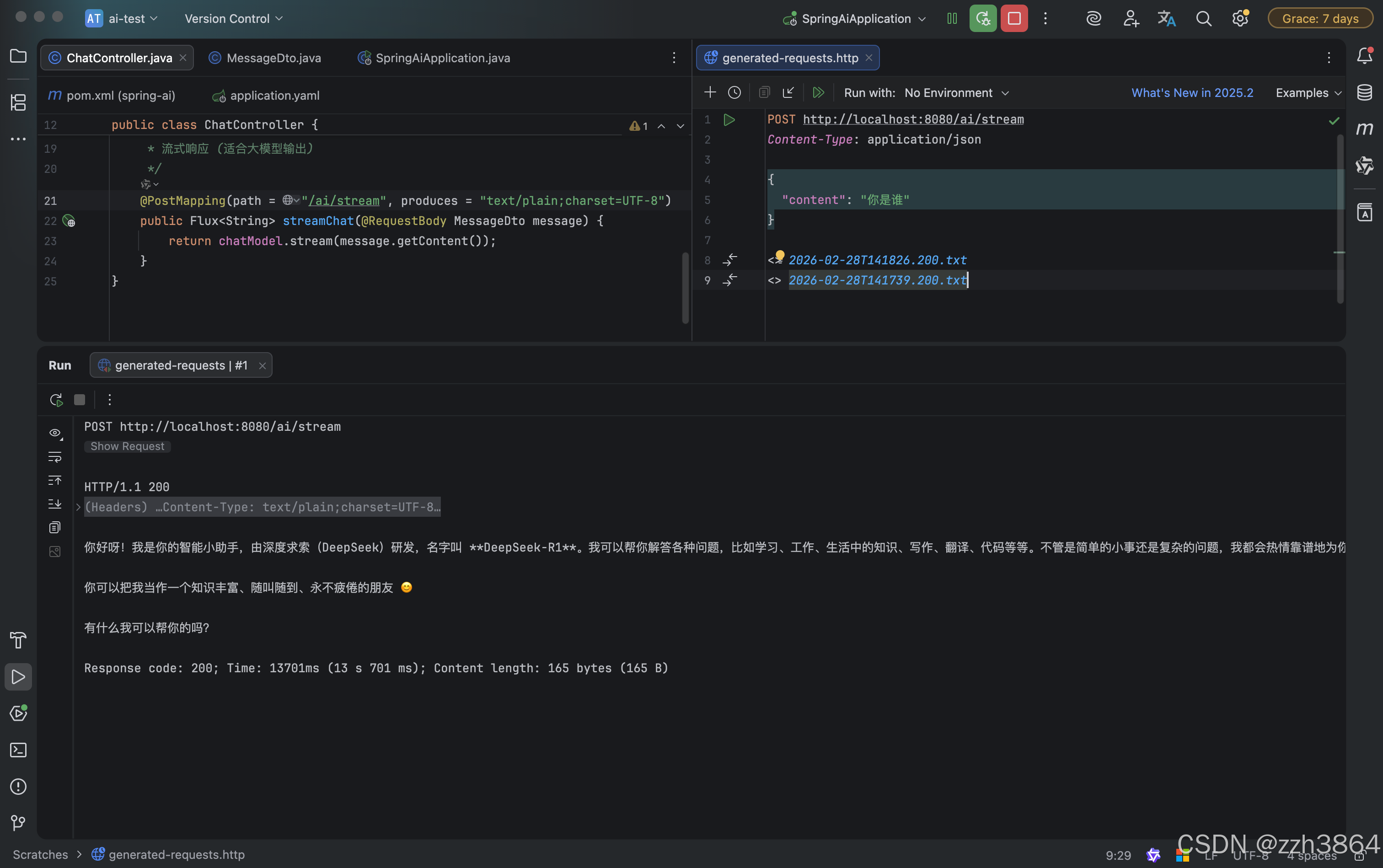The image size is (1383, 868).
Task: Open the Database tool window icon
Action: (1364, 92)
